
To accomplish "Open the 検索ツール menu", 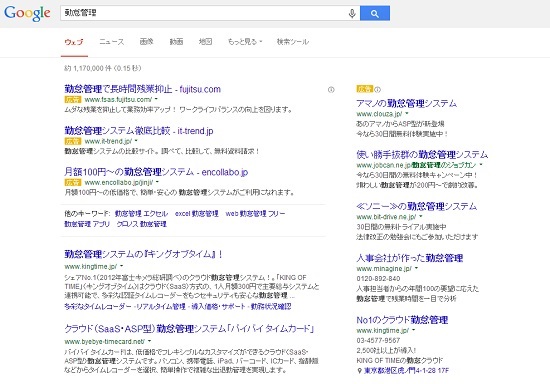I will click(x=293, y=42).
